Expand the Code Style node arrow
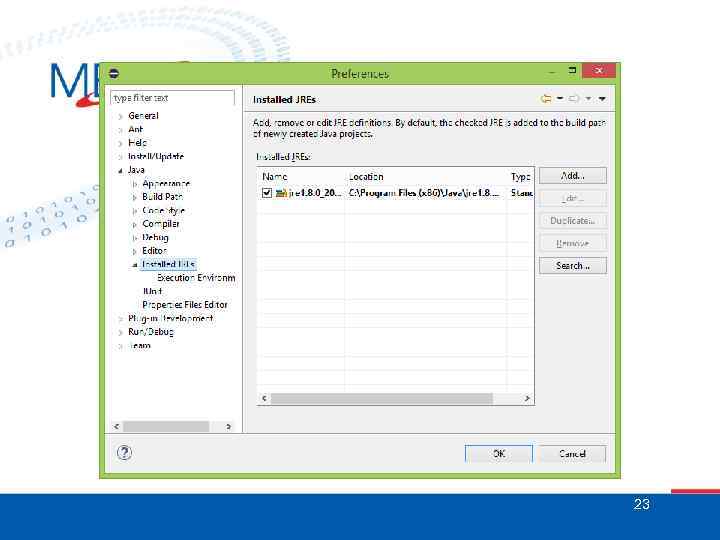 [135, 211]
